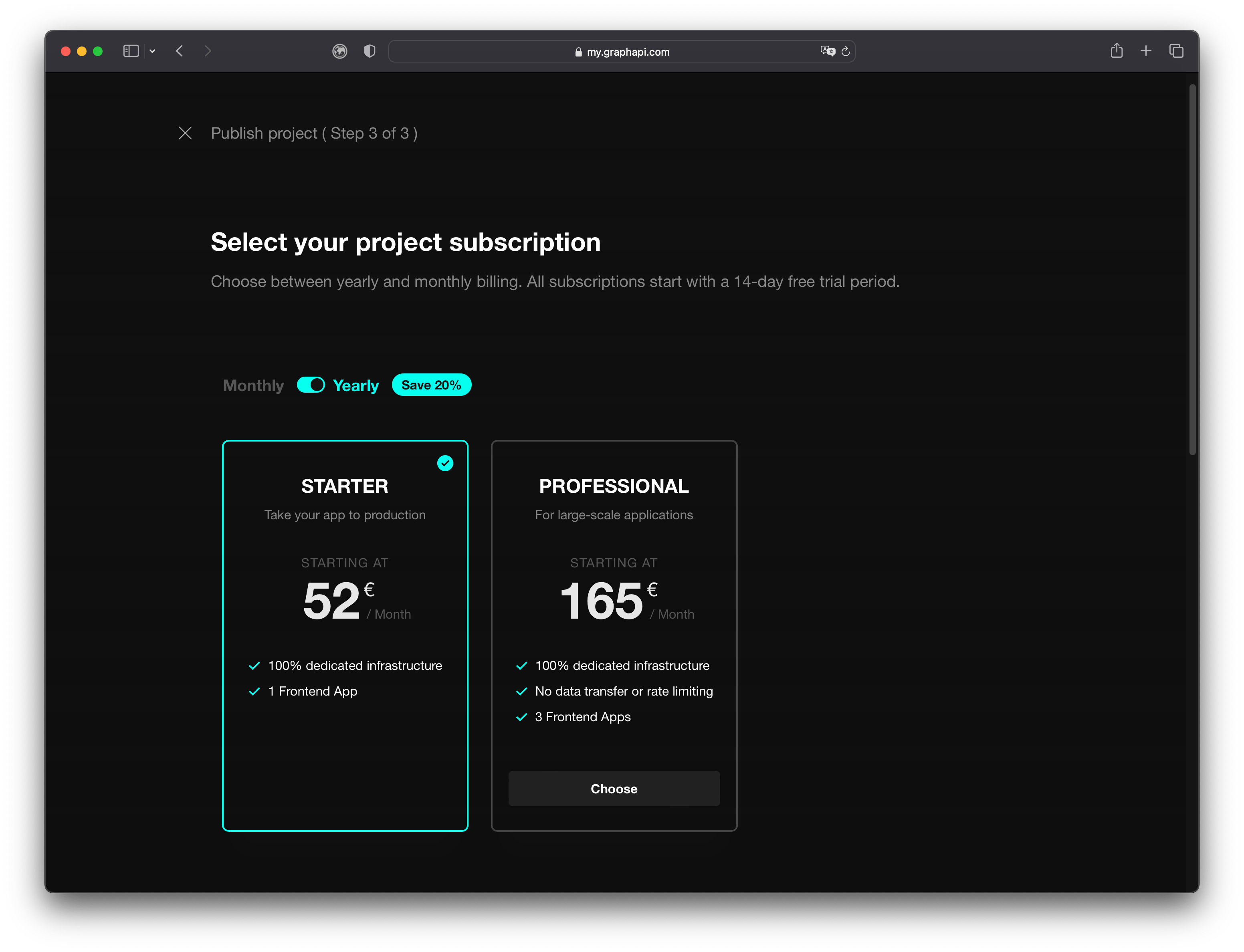The width and height of the screenshot is (1244, 952).
Task: Open the sidebar tab group dropdown
Action: pos(152,51)
